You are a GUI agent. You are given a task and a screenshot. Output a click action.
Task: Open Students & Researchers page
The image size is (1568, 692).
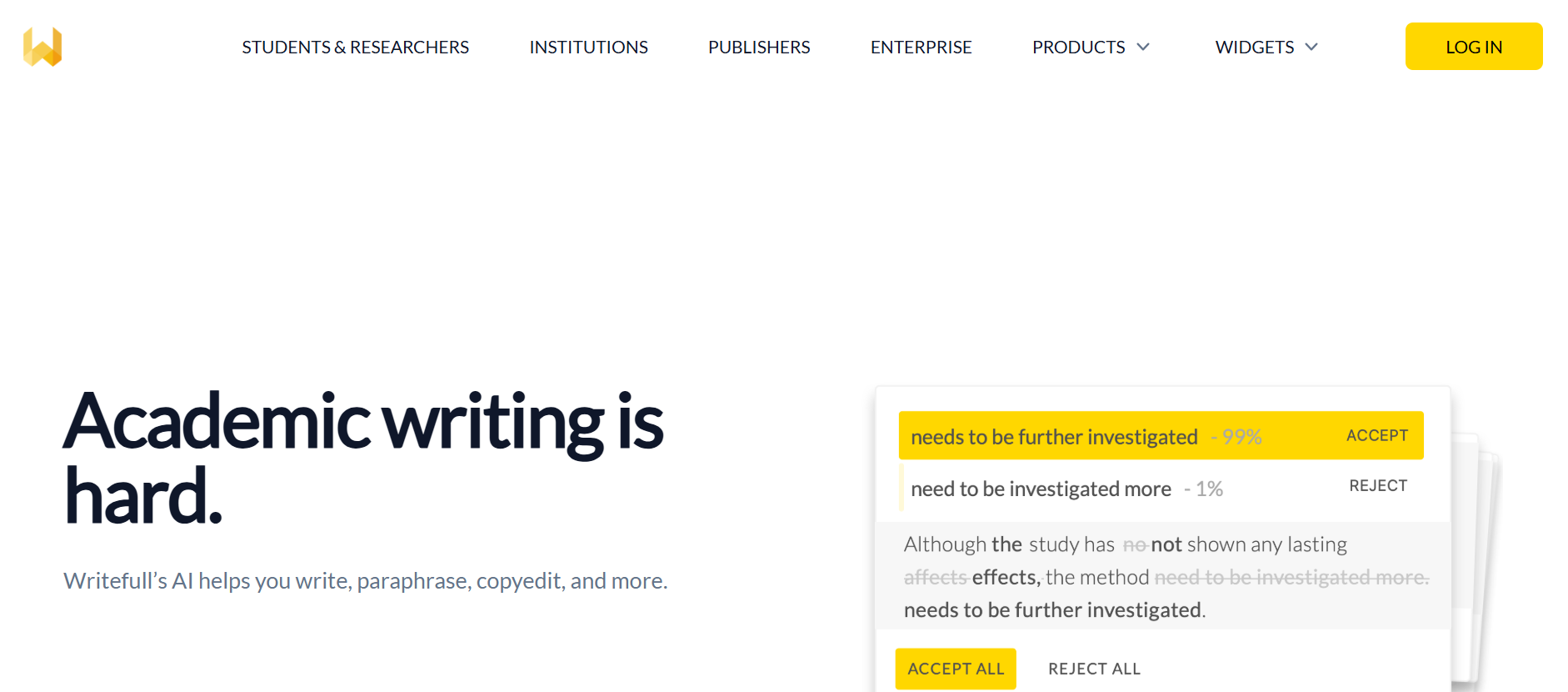tap(356, 48)
